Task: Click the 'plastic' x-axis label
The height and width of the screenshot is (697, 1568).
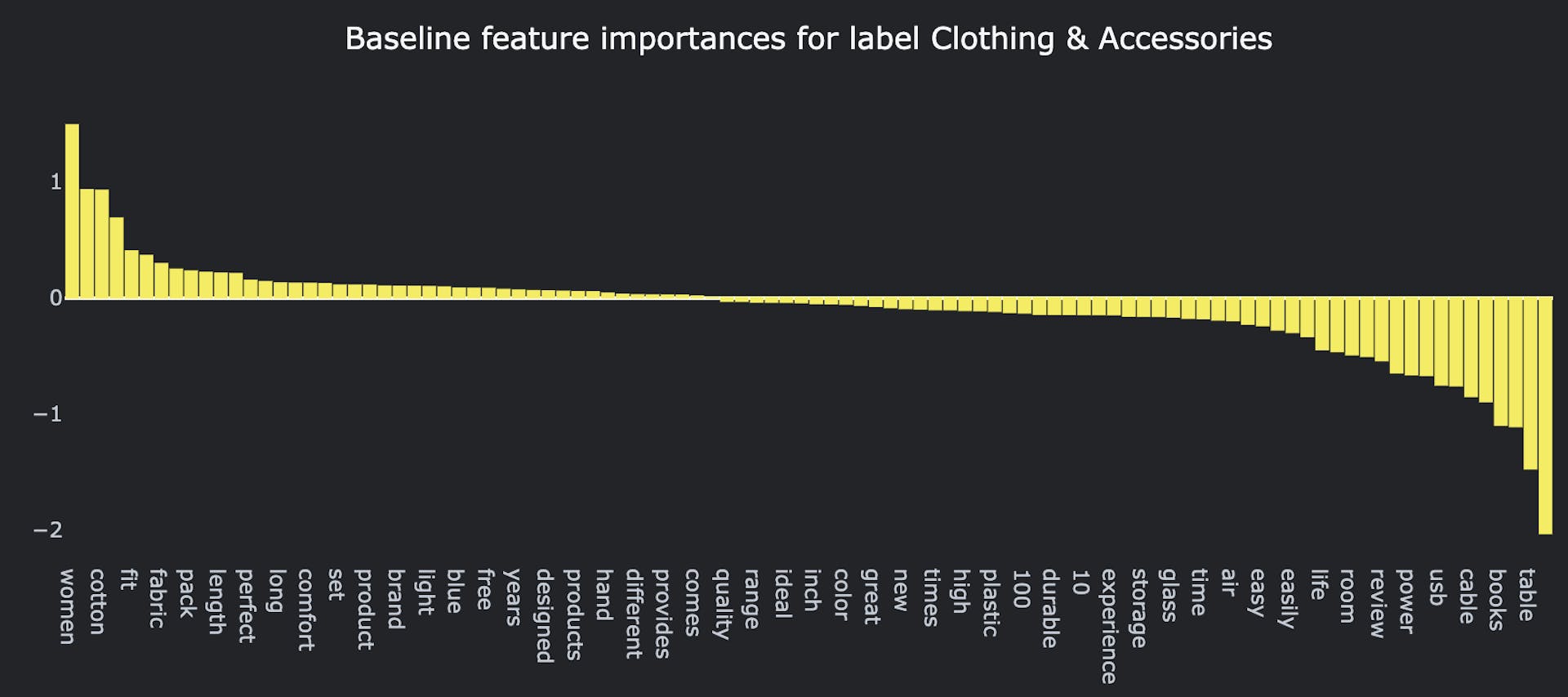Action: pos(990,602)
